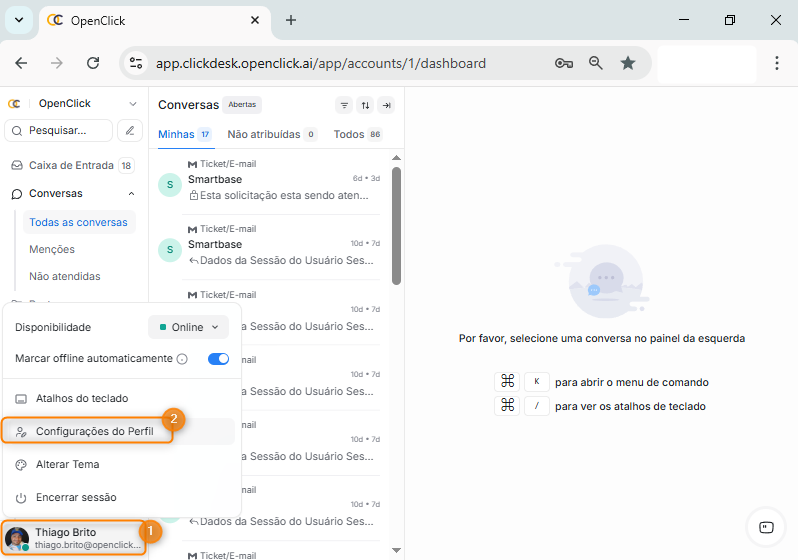798x560 pixels.
Task: Toggle Marcar offline automaticamente switch
Action: 218,359
